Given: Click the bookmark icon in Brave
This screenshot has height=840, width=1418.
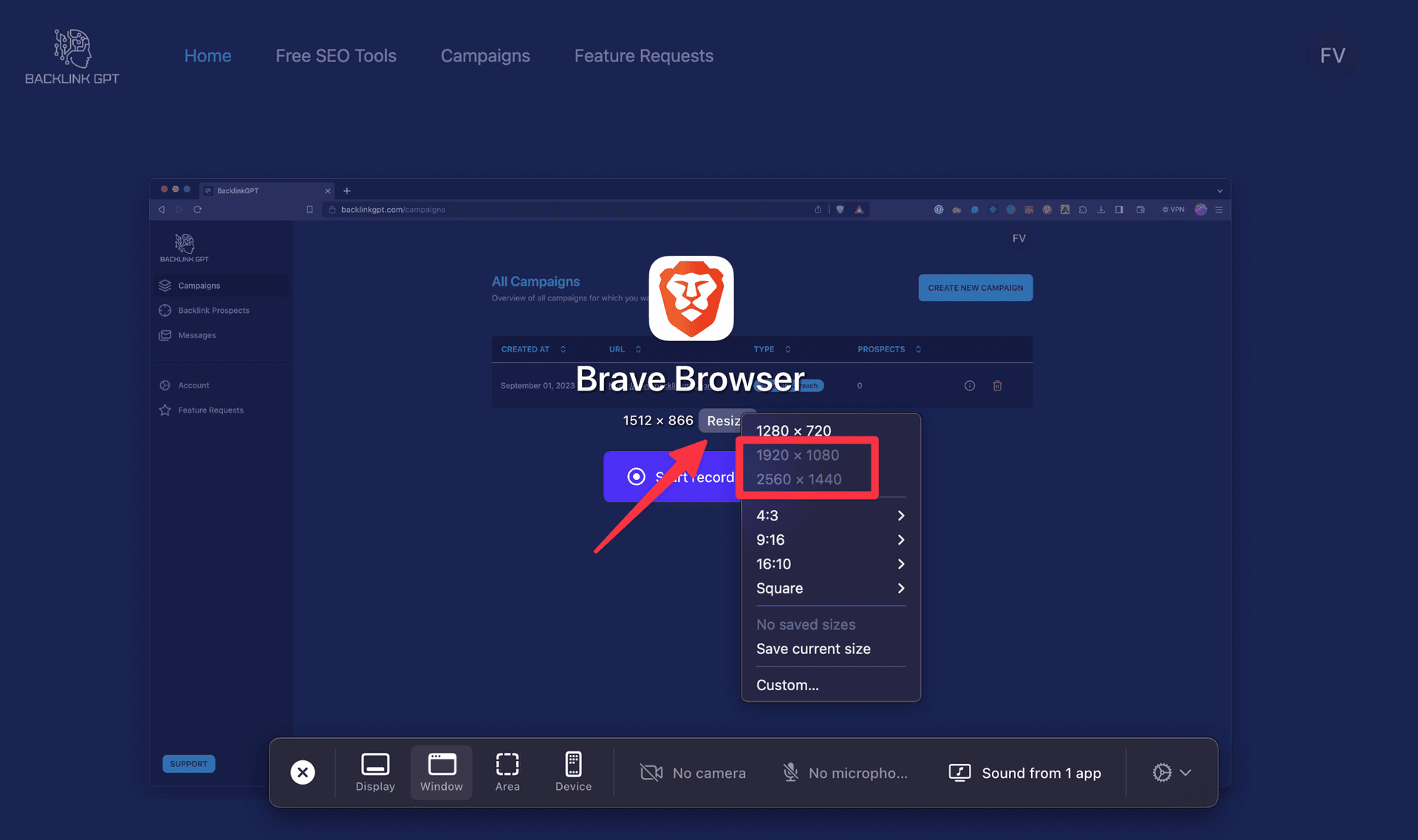Looking at the screenshot, I should [x=309, y=210].
